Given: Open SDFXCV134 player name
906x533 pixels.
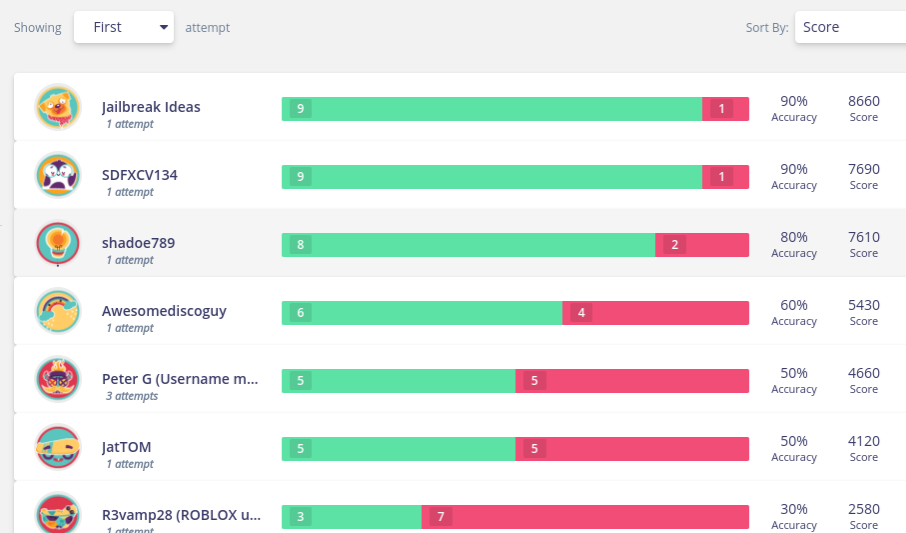Looking at the screenshot, I should (140, 175).
